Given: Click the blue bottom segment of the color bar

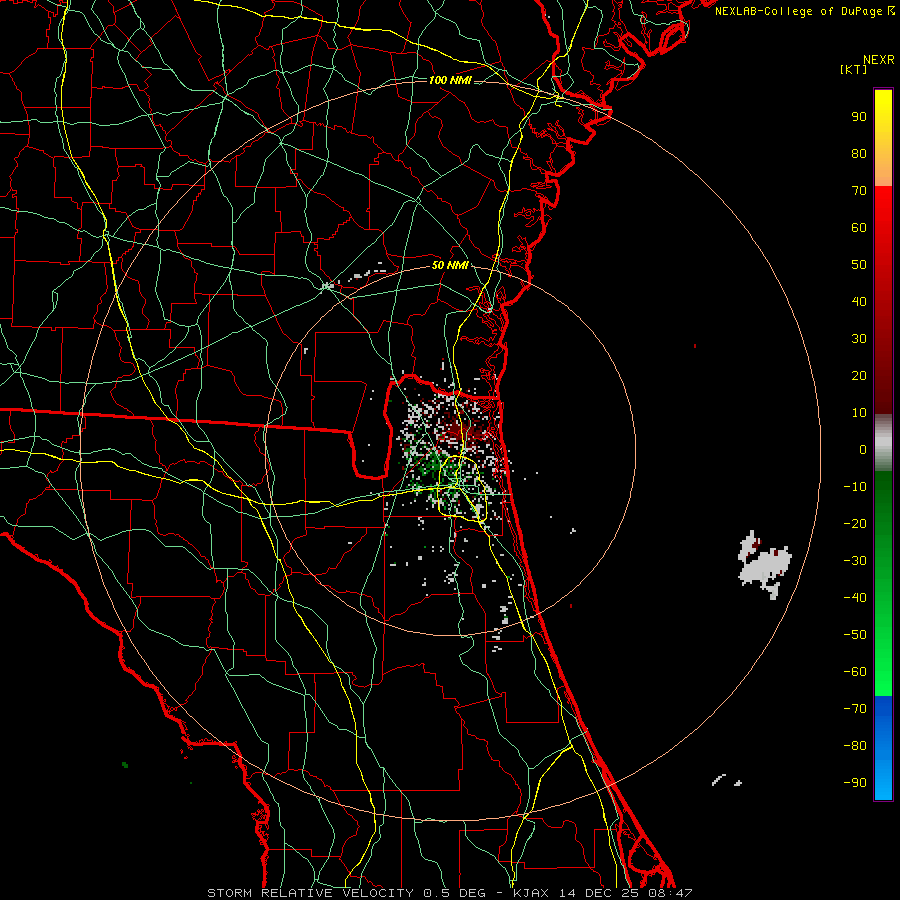Looking at the screenshot, I should click(x=883, y=748).
